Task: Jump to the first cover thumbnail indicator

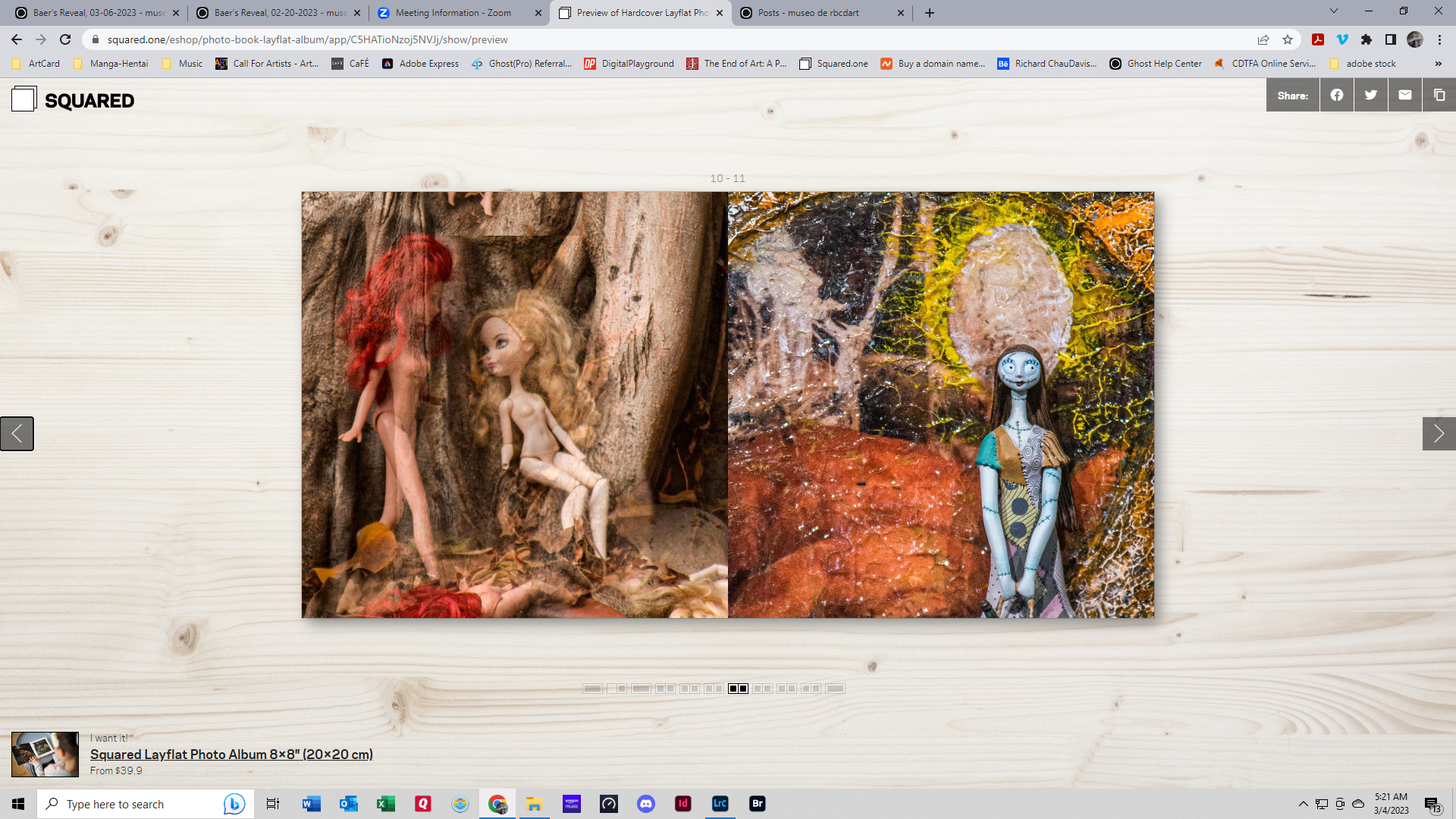Action: pos(592,689)
